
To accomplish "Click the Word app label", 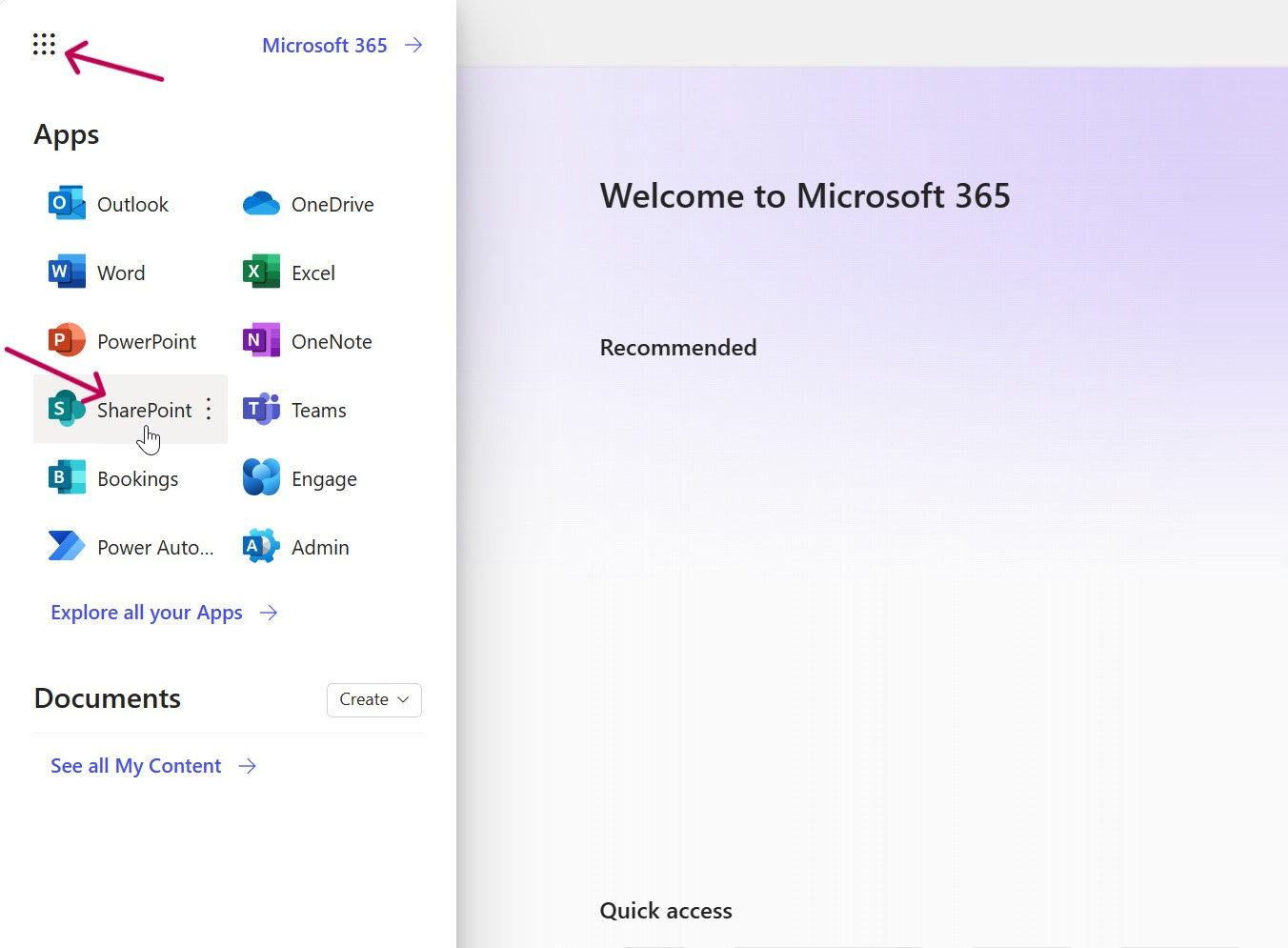I will pos(121,272).
